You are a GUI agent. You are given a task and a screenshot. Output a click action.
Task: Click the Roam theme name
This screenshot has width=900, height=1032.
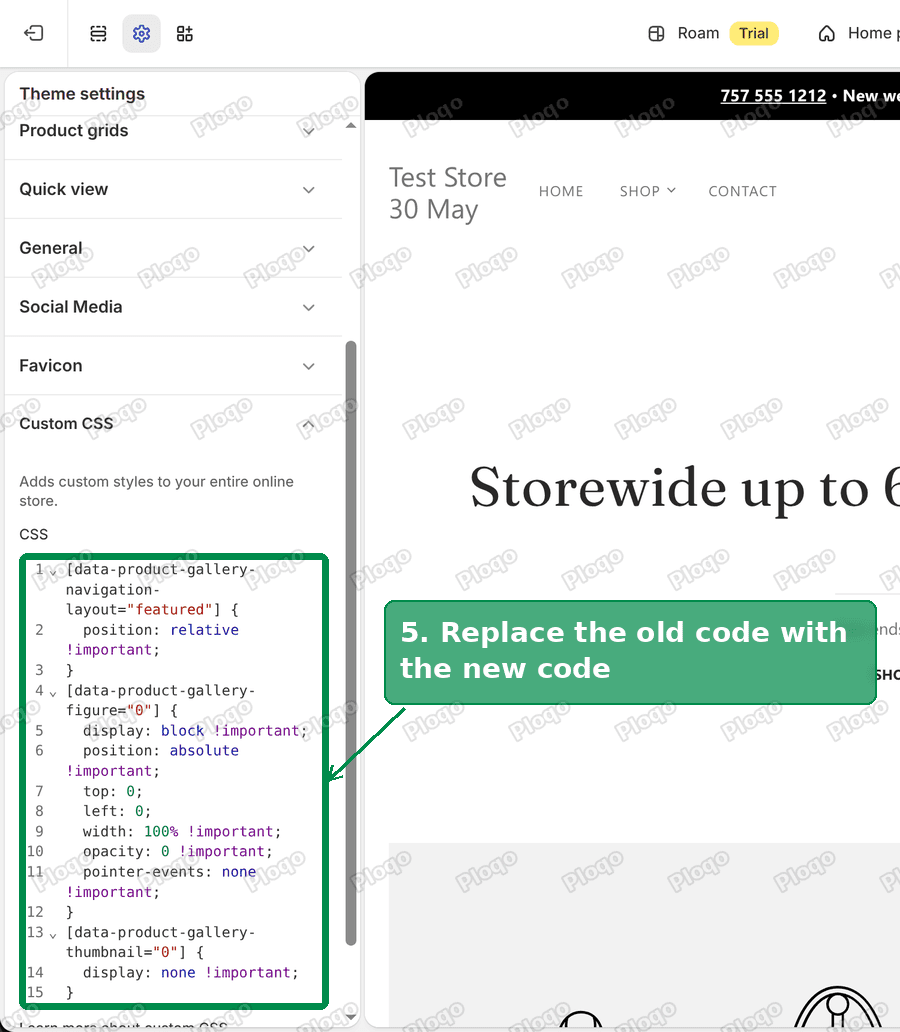[x=699, y=34]
